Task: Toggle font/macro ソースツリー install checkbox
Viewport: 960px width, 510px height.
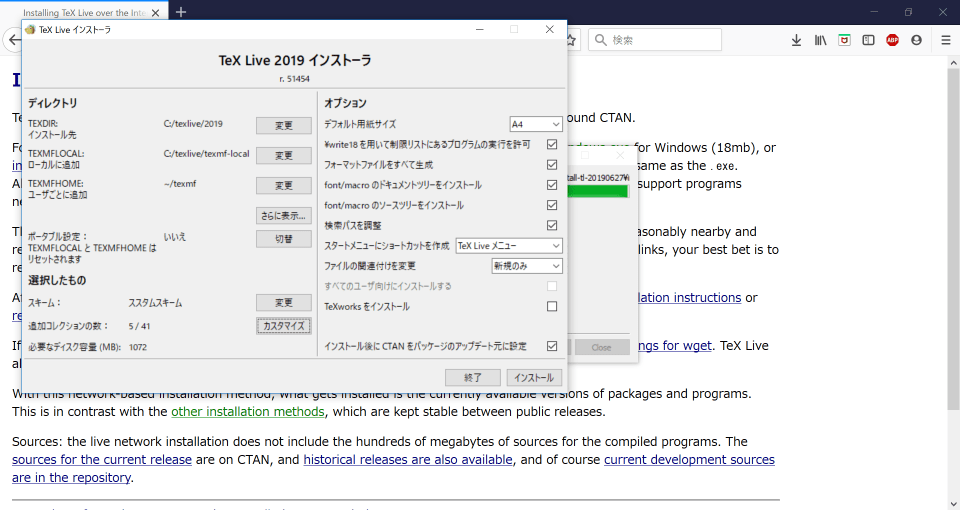Action: coord(552,205)
